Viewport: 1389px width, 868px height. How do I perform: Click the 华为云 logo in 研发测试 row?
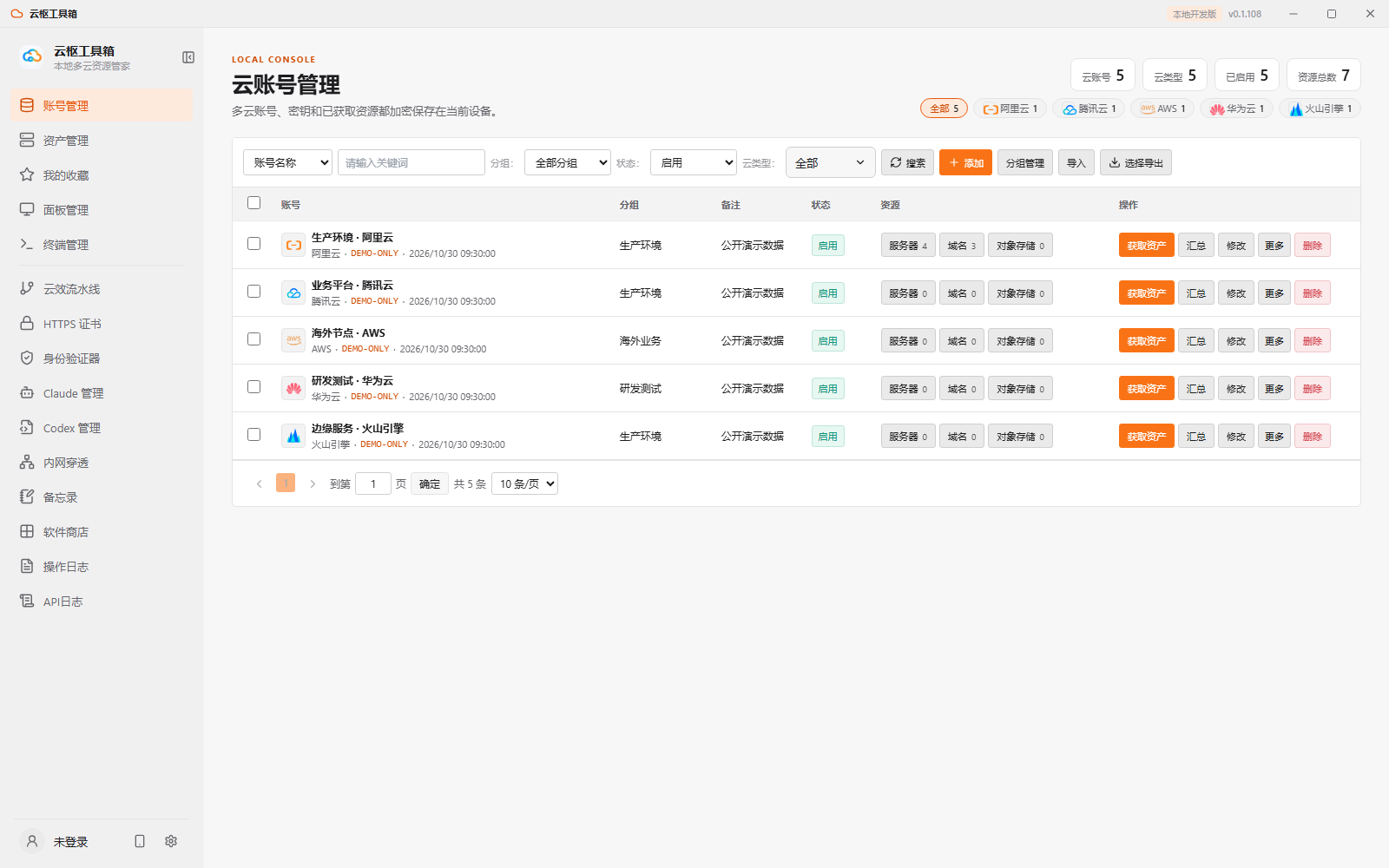(x=293, y=388)
